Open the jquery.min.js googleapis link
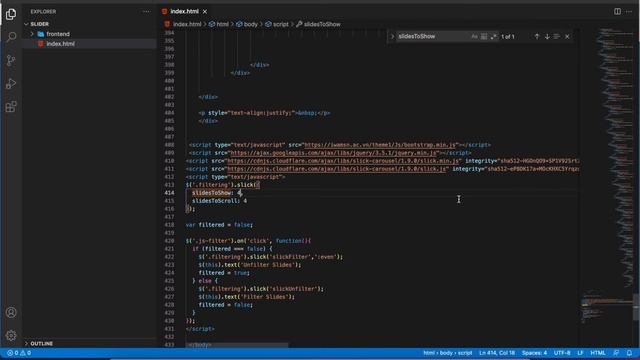Viewport: 640px width, 360px height. coord(333,153)
